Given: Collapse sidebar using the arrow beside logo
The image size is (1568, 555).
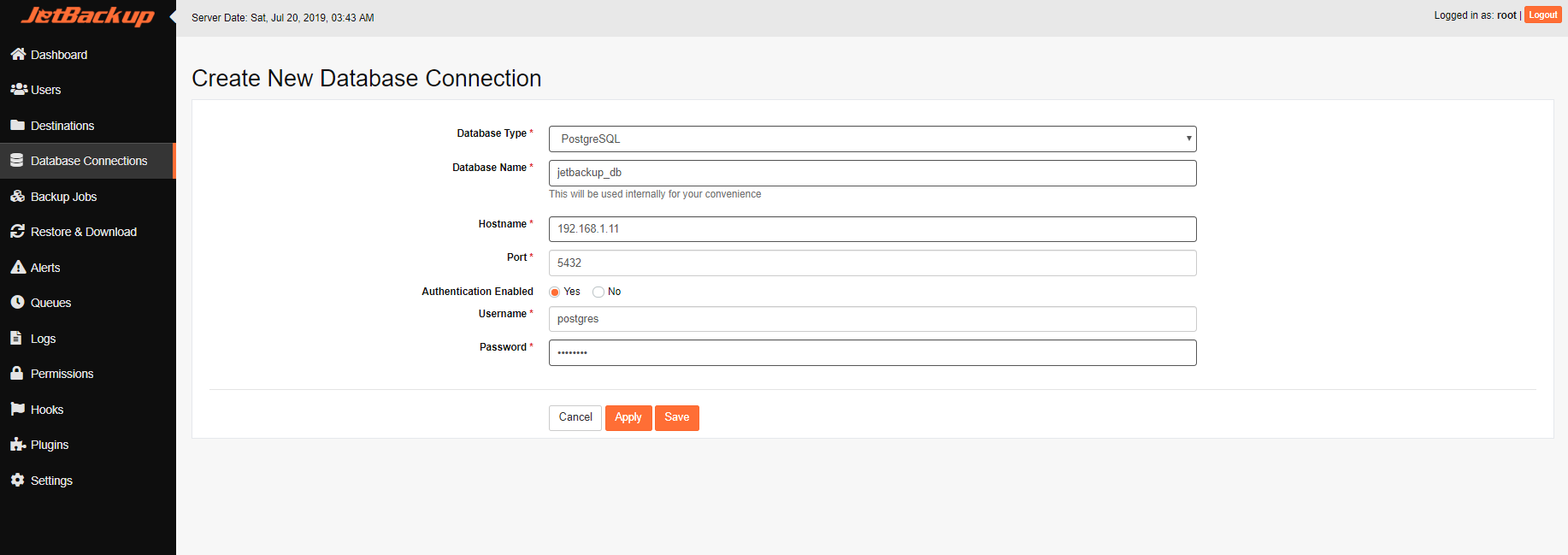Looking at the screenshot, I should coord(173,17).
